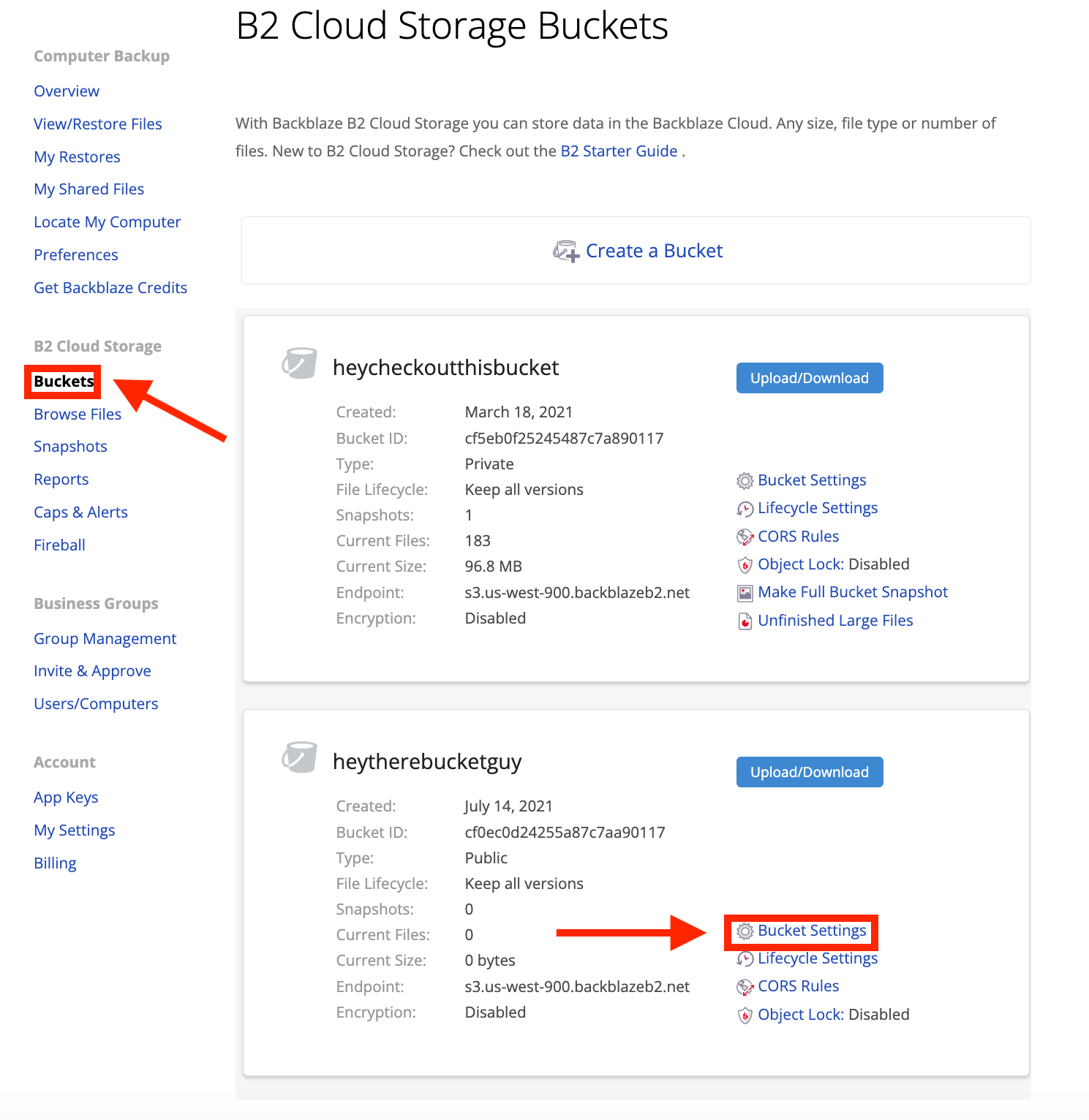Click the heycheckoutthisbucket bucket name
The width and height of the screenshot is (1089, 1120).
coord(445,368)
